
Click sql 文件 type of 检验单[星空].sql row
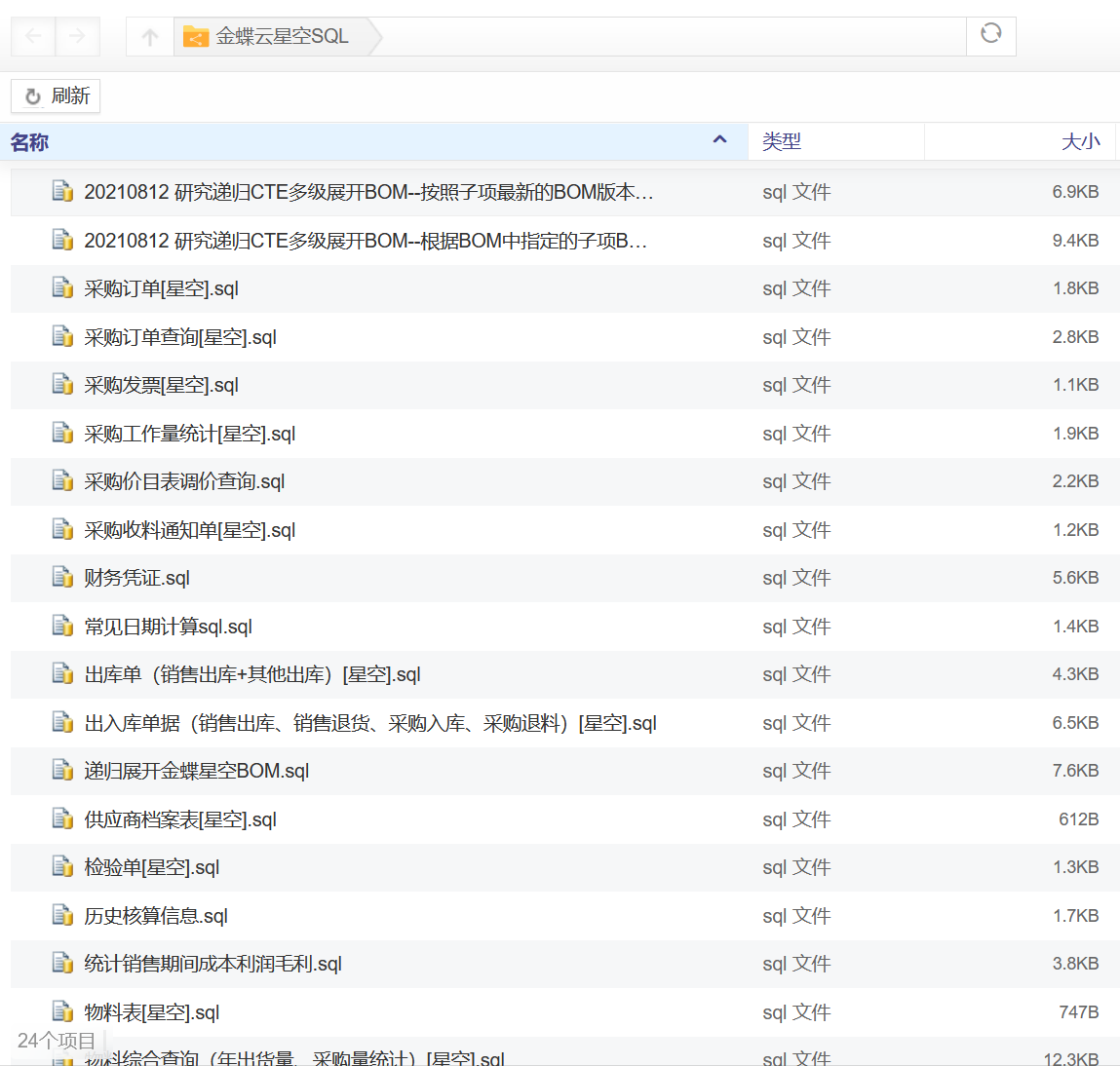(x=796, y=867)
